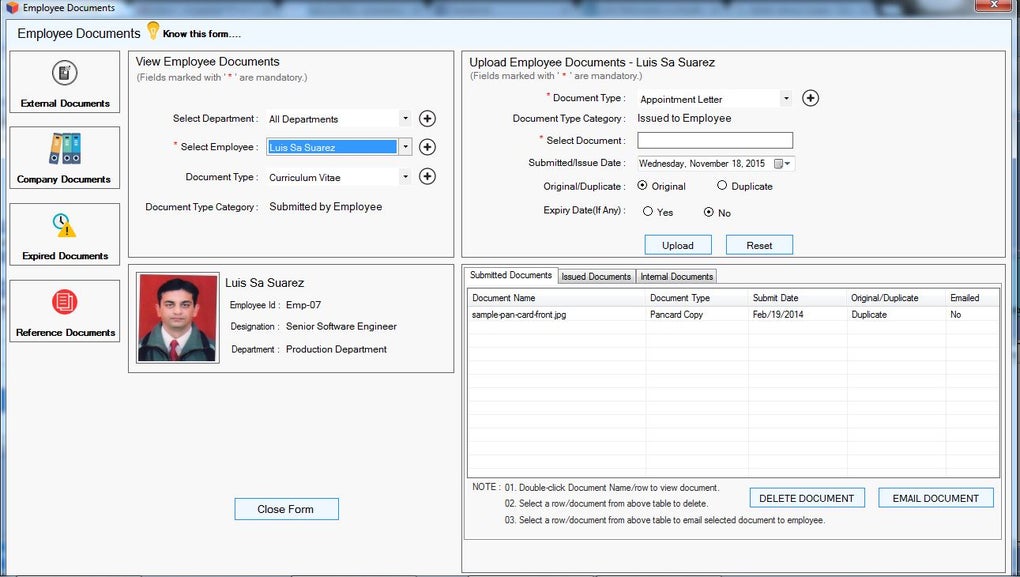Screen dimensions: 1020x577
Task: Switch to Internal Documents tab
Action: point(677,276)
